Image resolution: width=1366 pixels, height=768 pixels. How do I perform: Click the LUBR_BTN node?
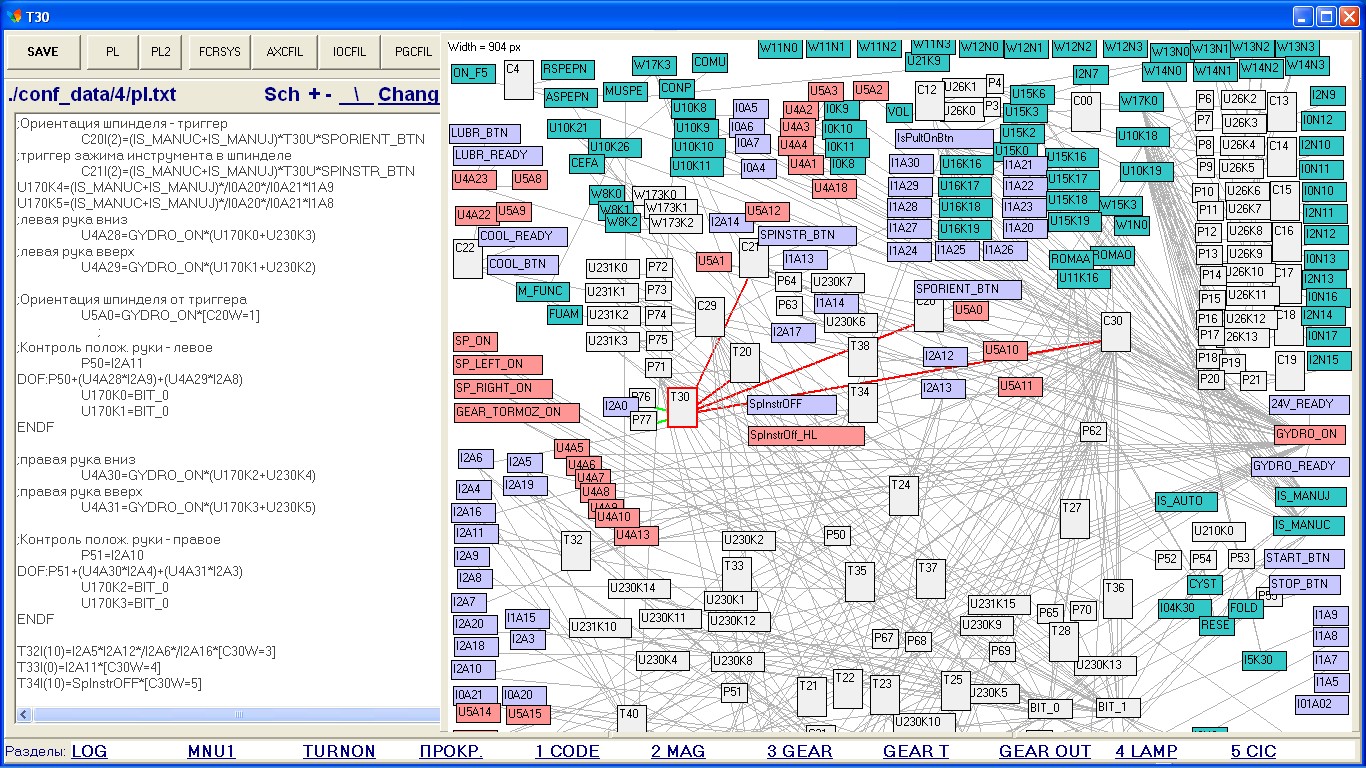pos(486,132)
